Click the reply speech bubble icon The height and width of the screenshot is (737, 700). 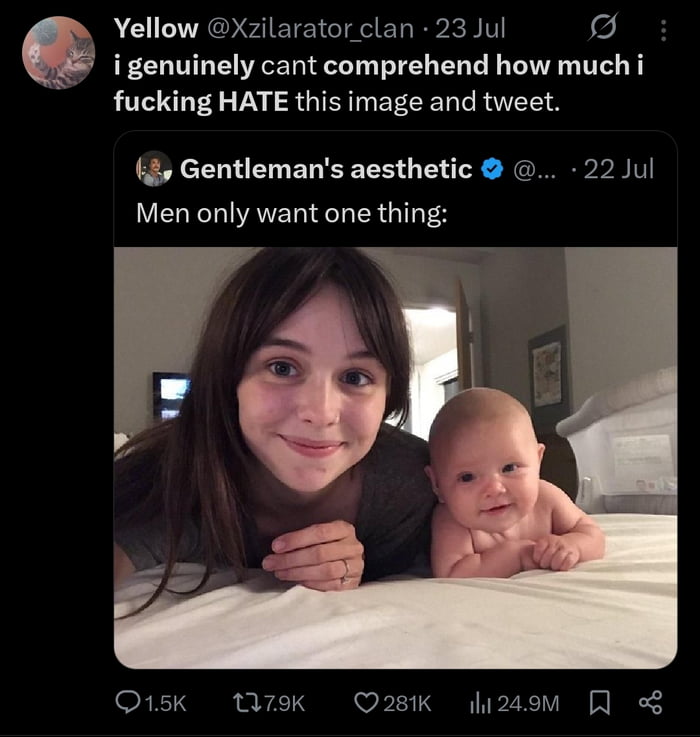128,703
